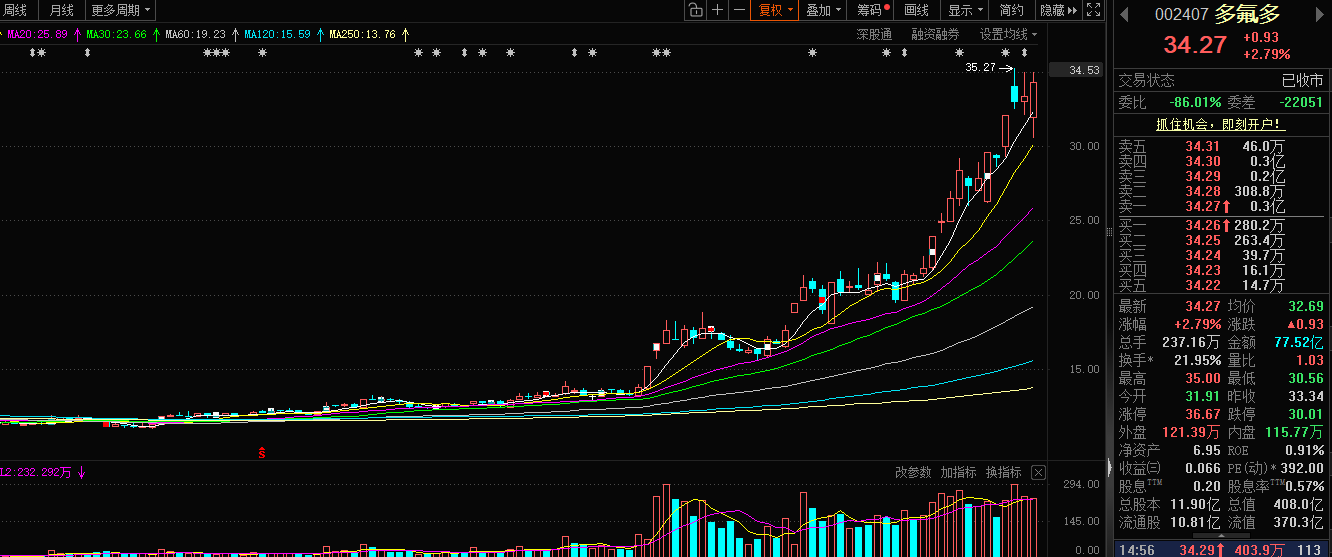Screen dimensions: 1332x557
Task: Click the 深股通 tag
Action: (x=874, y=34)
